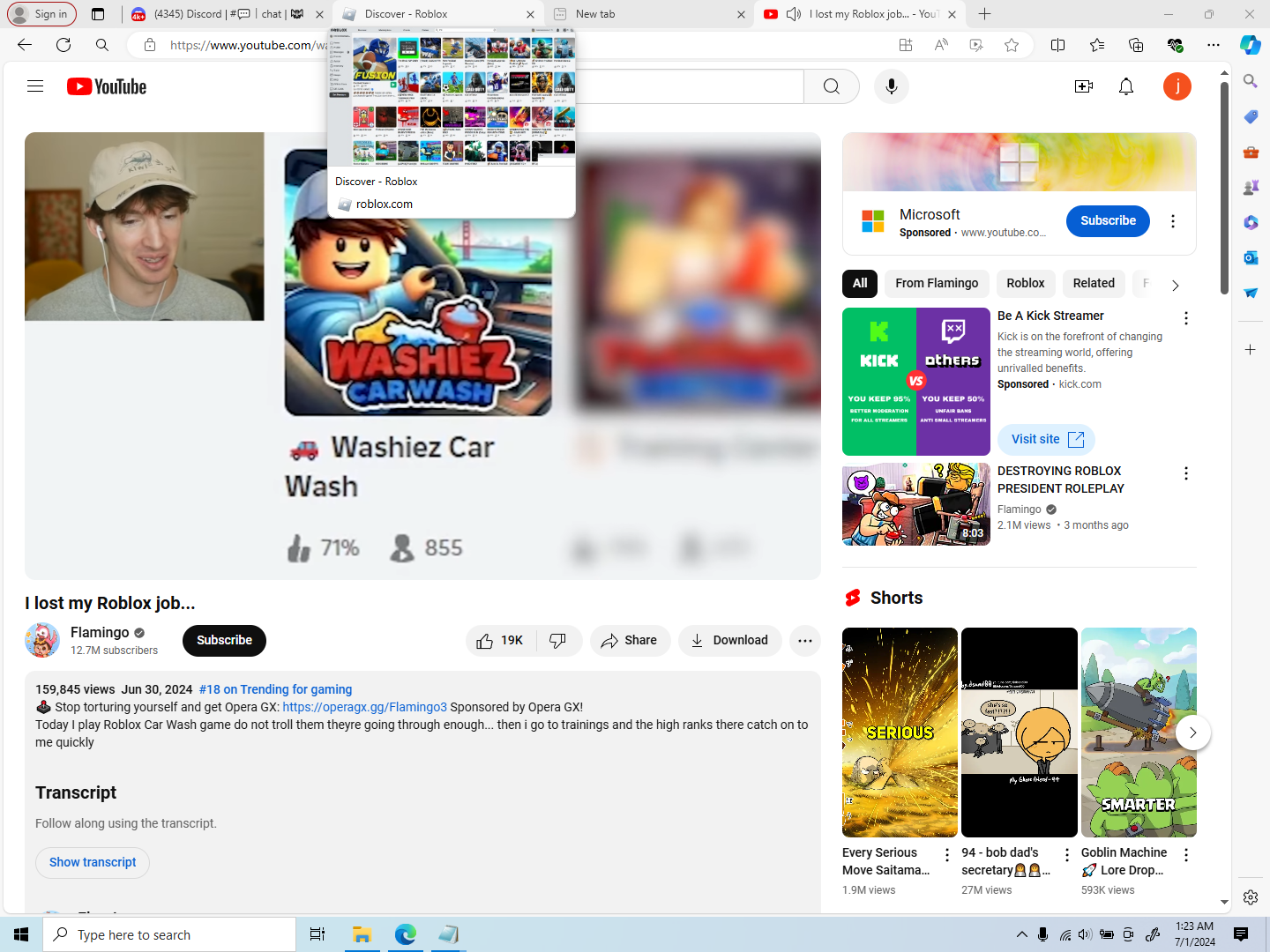This screenshot has width=1270, height=952.
Task: Start voice search with the microphone
Action: pyautogui.click(x=892, y=86)
